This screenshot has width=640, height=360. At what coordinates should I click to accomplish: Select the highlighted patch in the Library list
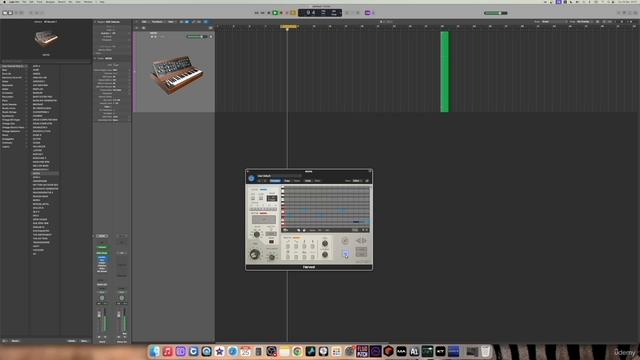[x=45, y=173]
